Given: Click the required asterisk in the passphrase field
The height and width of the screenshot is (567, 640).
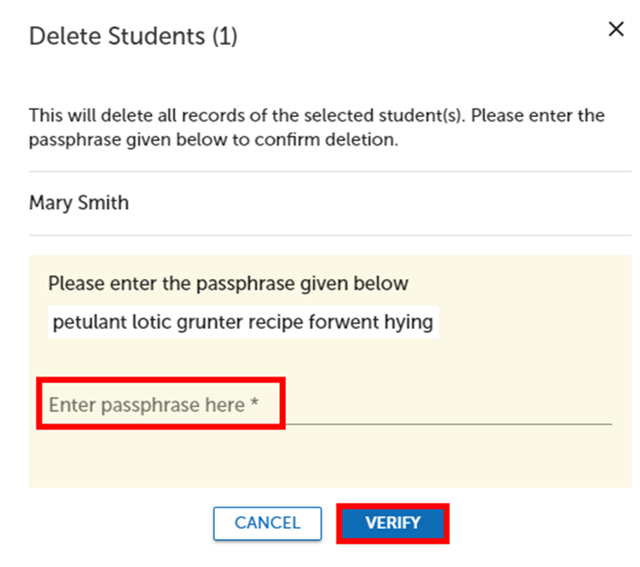Looking at the screenshot, I should point(254,405).
